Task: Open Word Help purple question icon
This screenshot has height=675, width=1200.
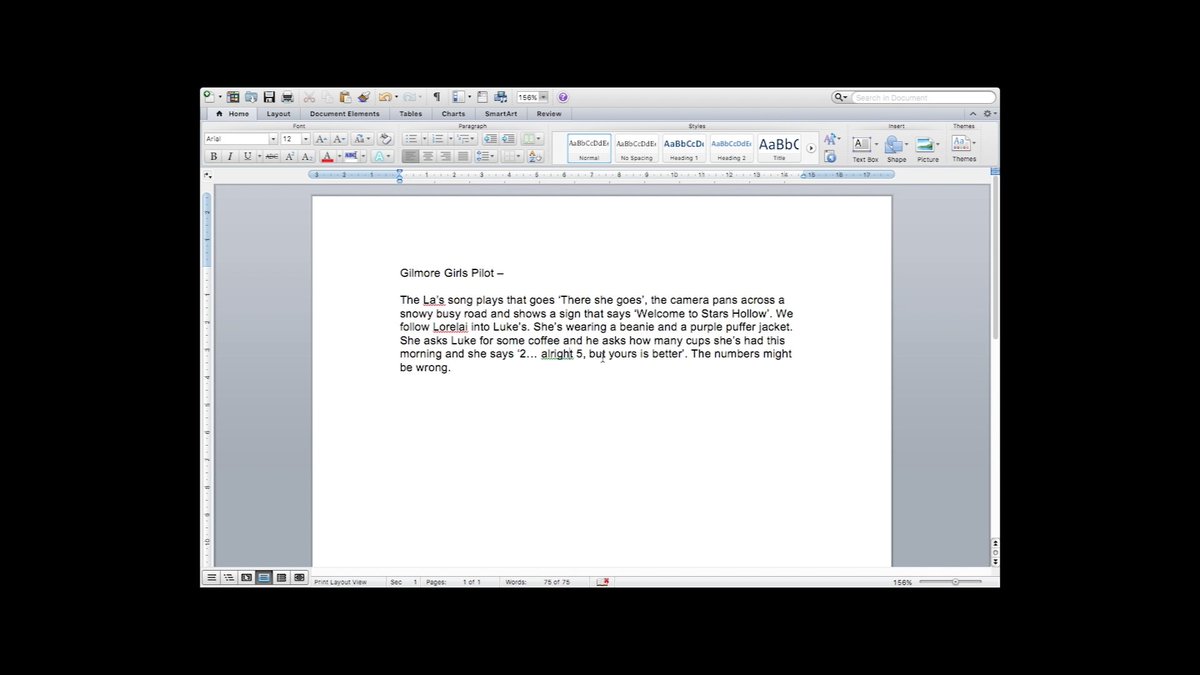Action: [563, 97]
